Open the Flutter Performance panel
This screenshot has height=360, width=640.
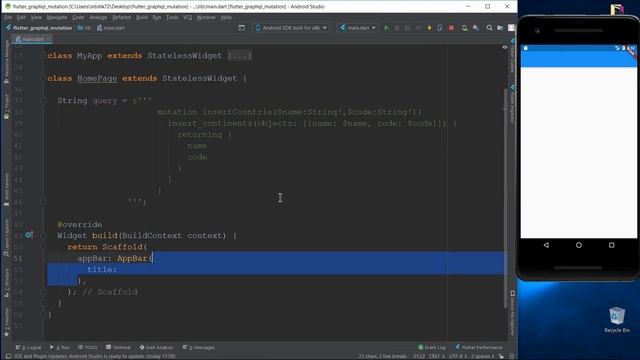point(479,347)
